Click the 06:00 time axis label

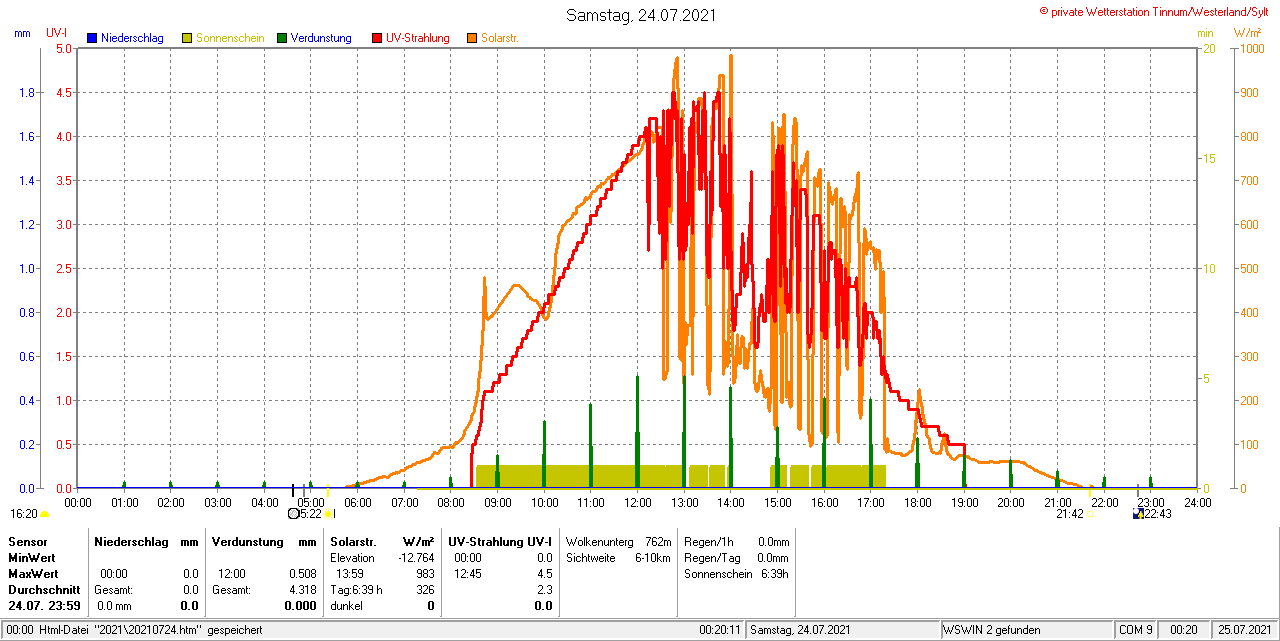(357, 502)
